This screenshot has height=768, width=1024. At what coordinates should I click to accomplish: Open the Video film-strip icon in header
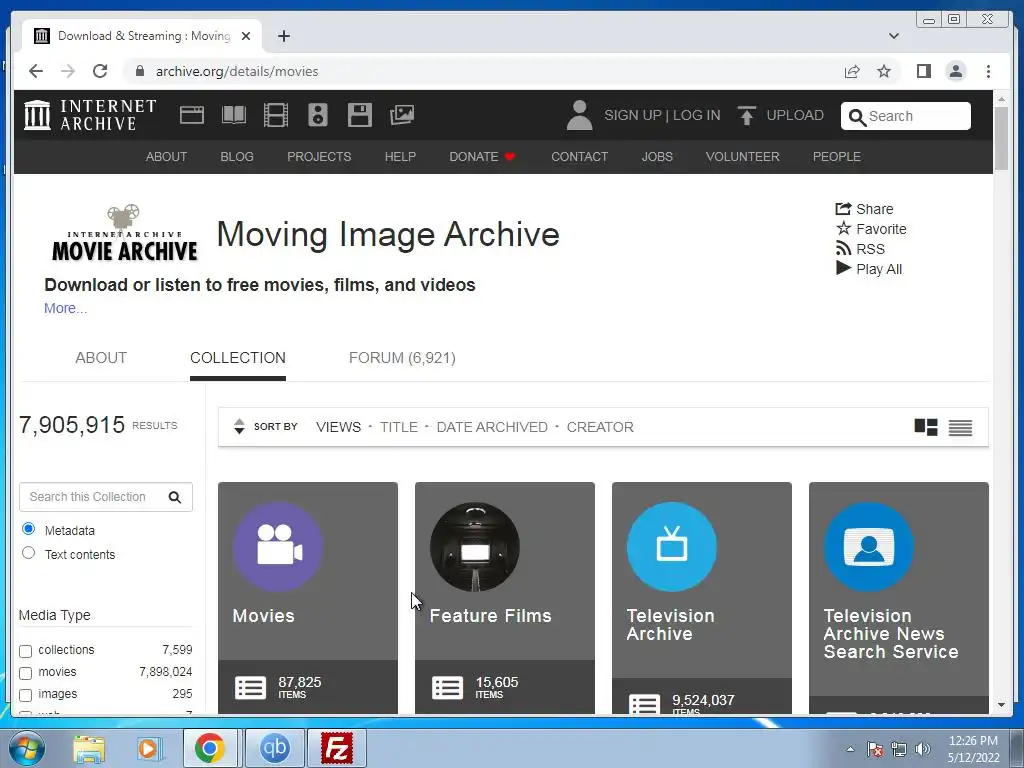276,115
